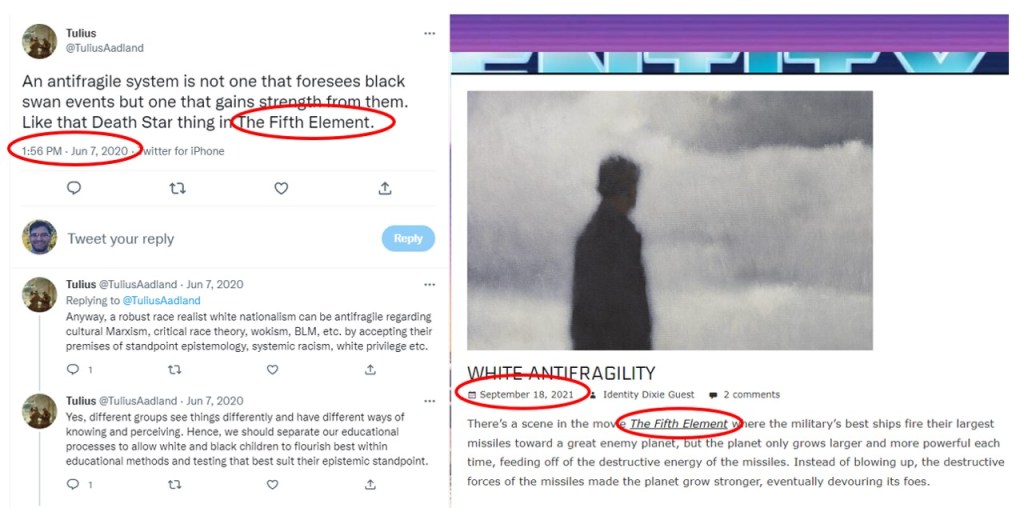Screen dimensions: 1024x508
Task: Click the reply icon under the main tweet
Action: pos(74,188)
